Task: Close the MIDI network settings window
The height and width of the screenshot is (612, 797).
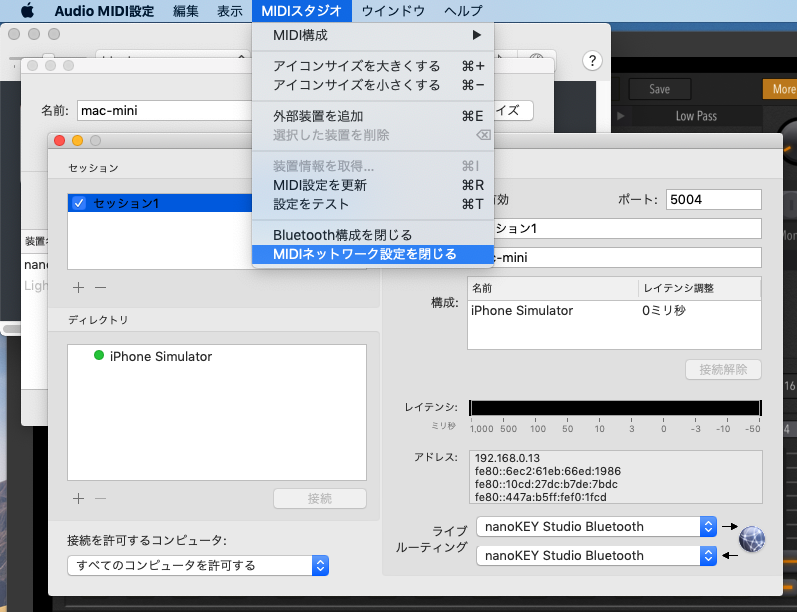Action: coord(59,141)
